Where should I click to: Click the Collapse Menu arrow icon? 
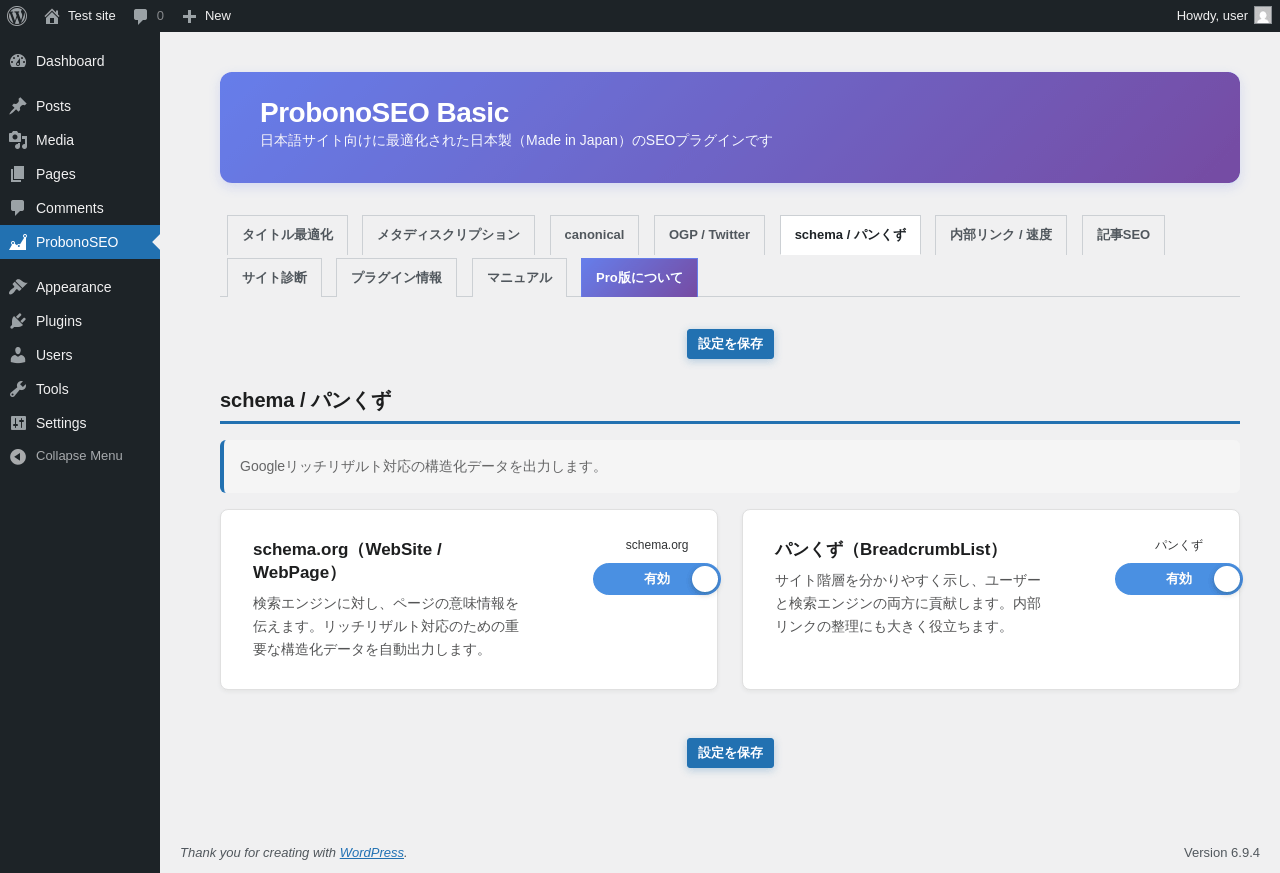click(18, 456)
